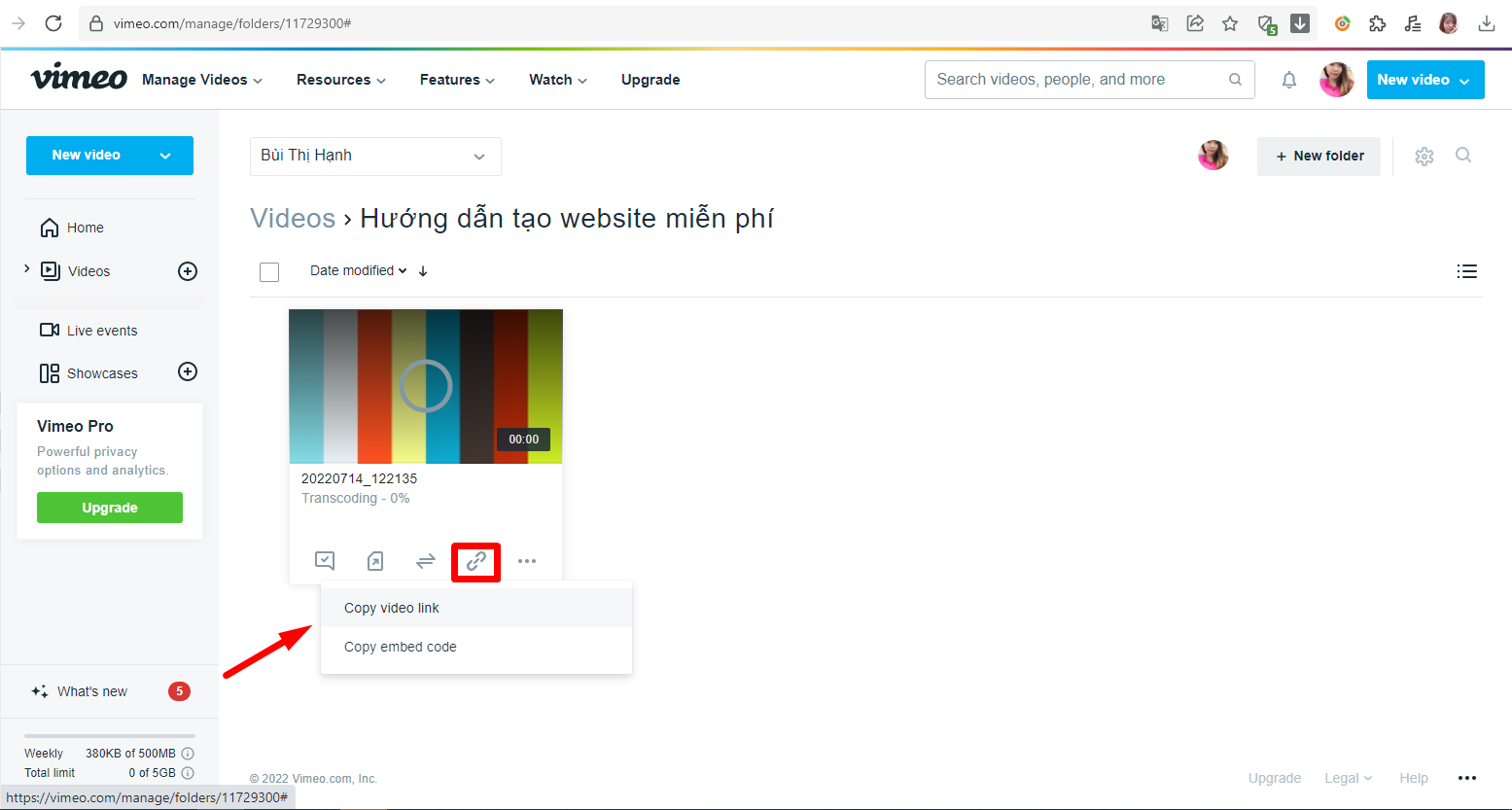Choose Copy embed code option
The width and height of the screenshot is (1512, 810).
click(x=400, y=647)
